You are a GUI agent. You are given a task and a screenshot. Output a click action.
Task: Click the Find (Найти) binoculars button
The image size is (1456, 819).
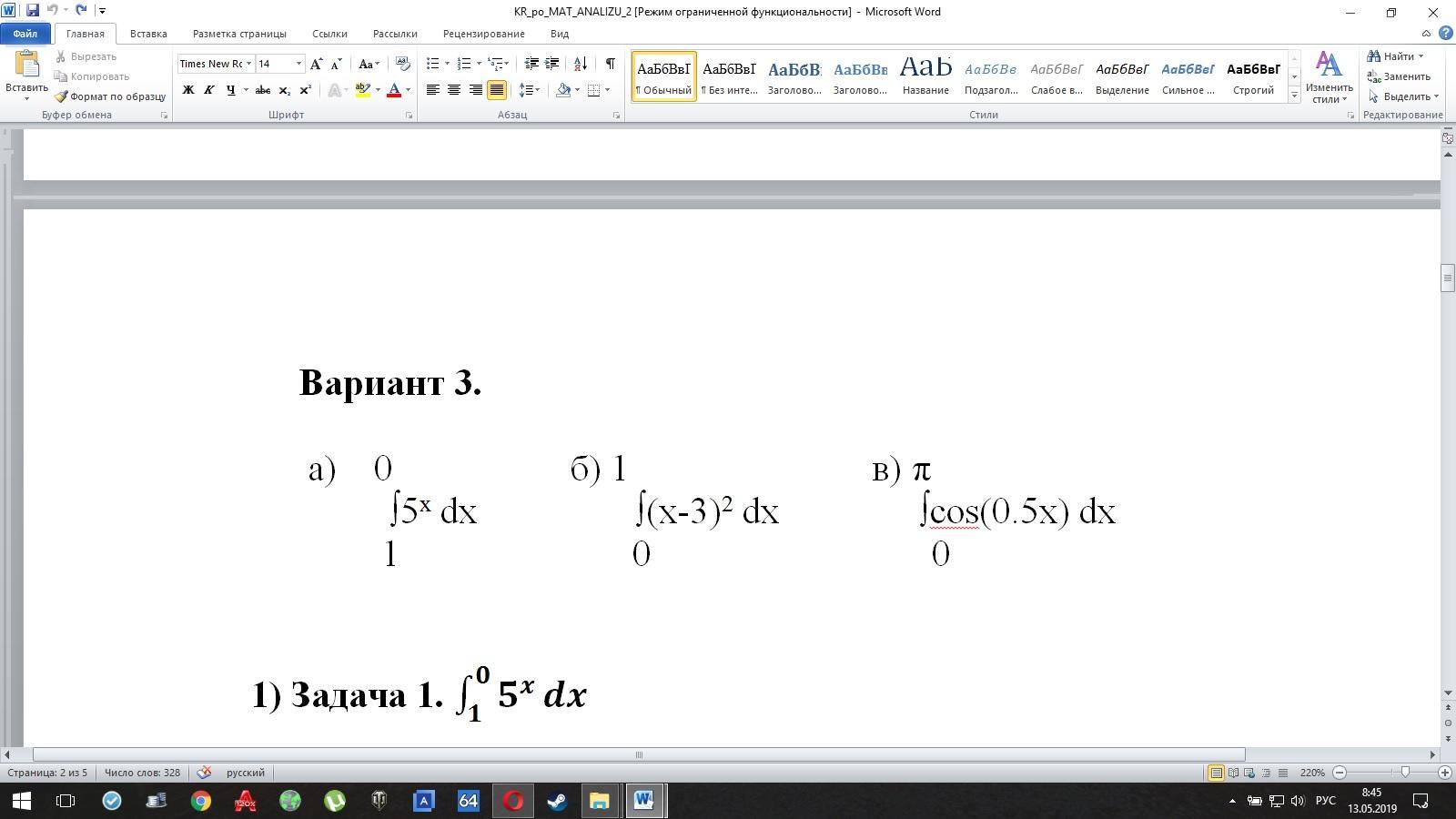pos(1394,56)
